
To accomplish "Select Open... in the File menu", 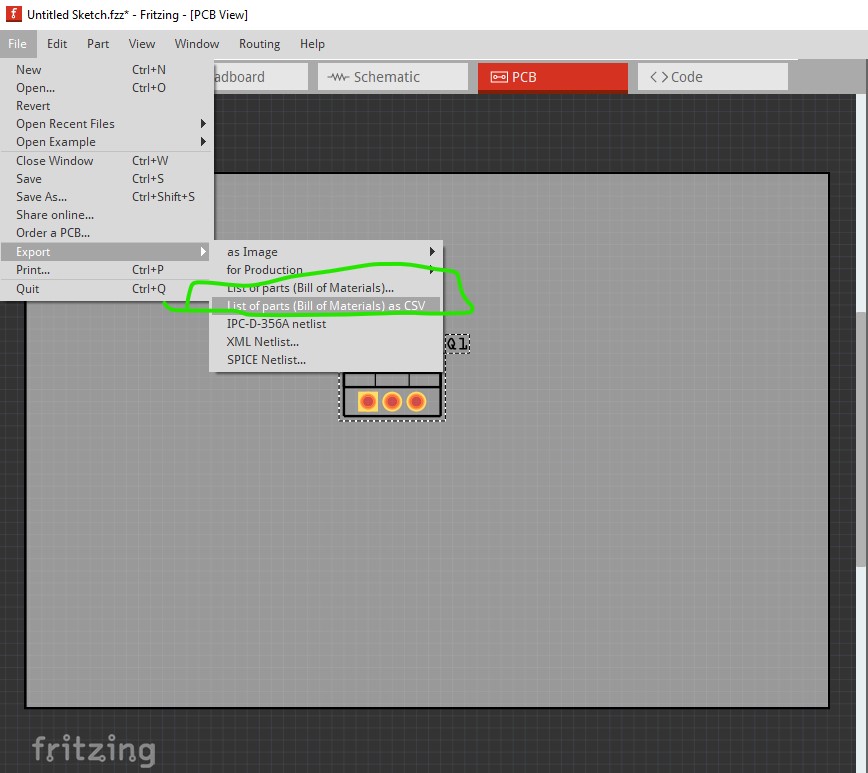I will [106, 87].
